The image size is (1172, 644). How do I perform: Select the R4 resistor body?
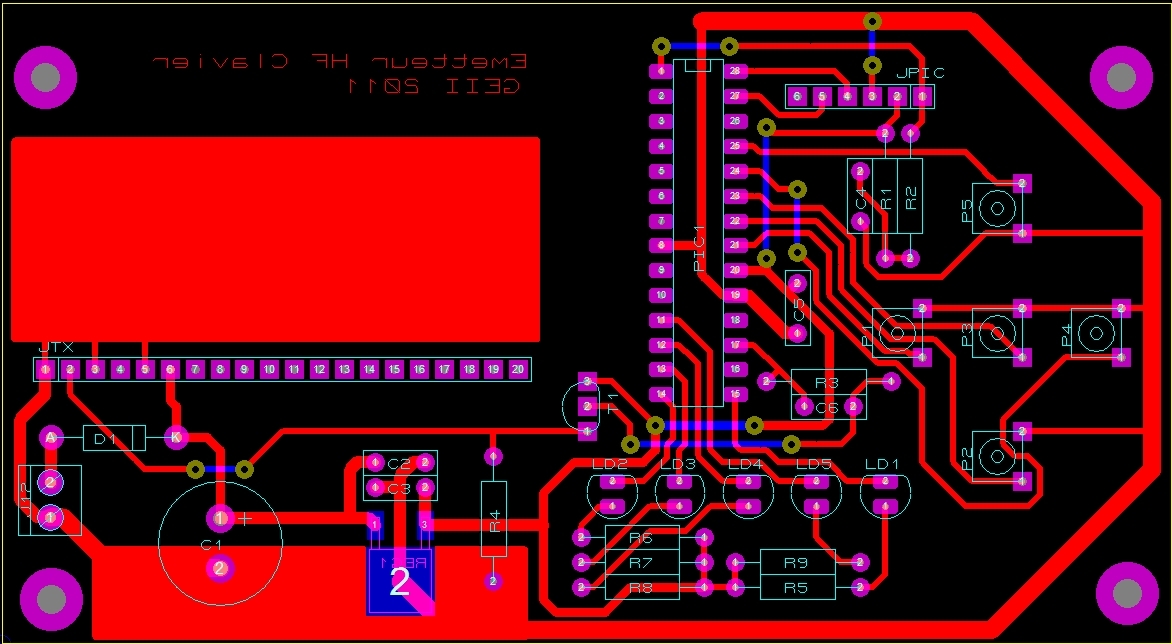point(493,518)
